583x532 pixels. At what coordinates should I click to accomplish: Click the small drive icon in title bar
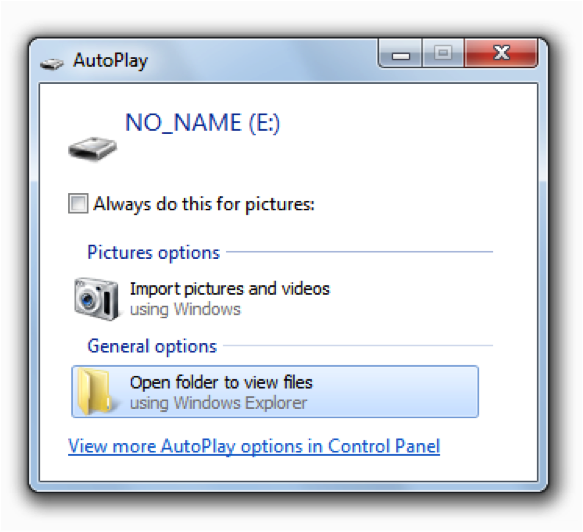click(52, 64)
